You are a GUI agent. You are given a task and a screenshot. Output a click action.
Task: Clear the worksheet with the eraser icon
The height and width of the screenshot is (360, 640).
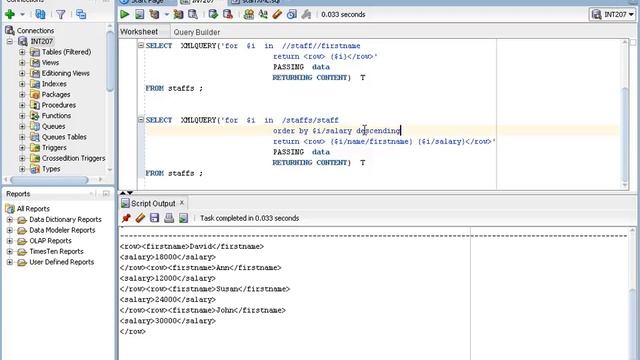click(277, 14)
